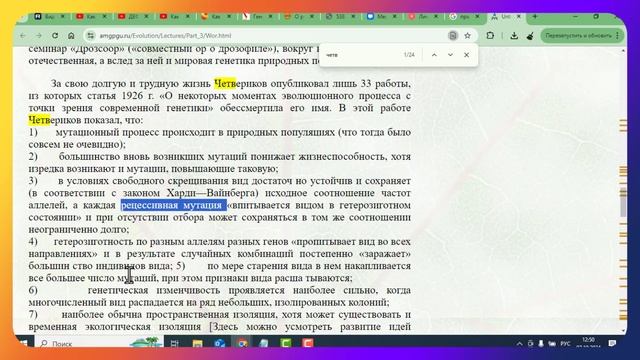The width and height of the screenshot is (640, 360).
Task: Click the scrollbar down arrow
Action: (623, 331)
